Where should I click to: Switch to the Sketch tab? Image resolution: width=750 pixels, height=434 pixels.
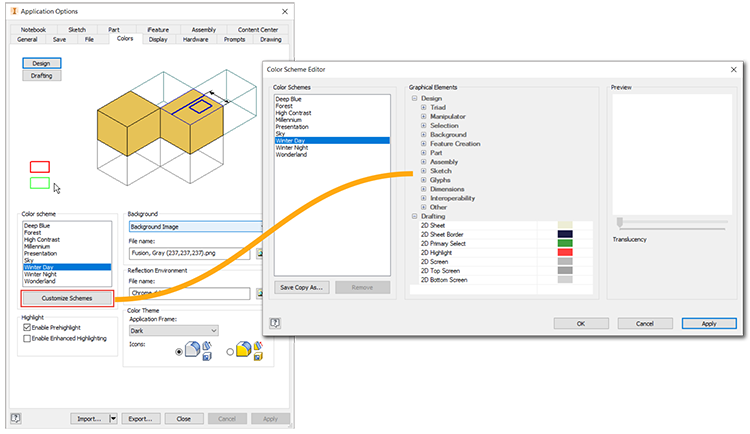pyautogui.click(x=77, y=30)
